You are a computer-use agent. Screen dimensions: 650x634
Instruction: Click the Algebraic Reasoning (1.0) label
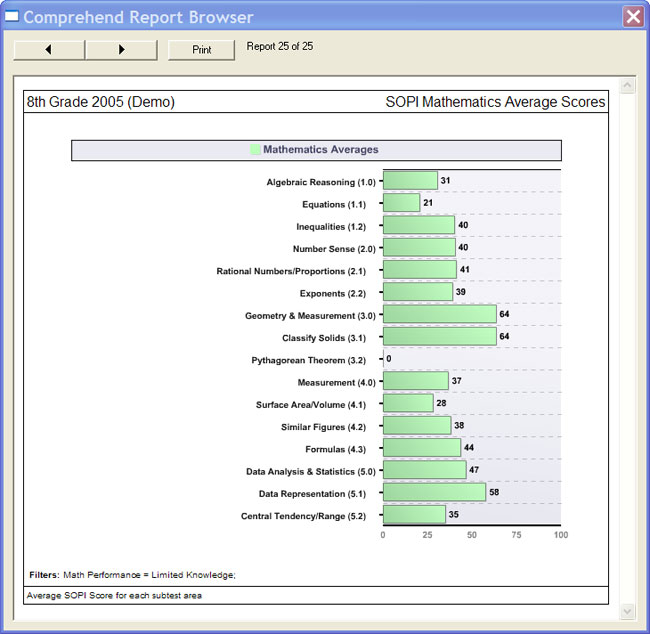point(321,182)
